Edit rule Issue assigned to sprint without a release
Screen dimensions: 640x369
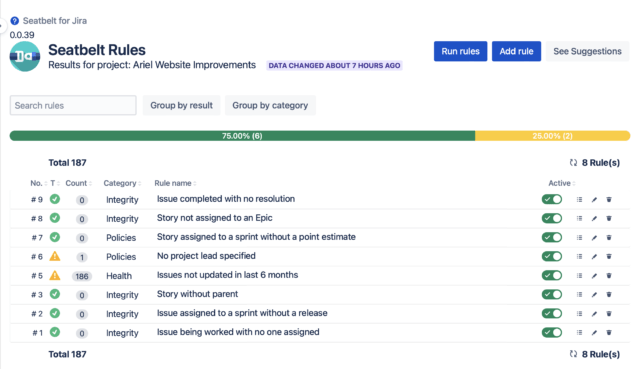594,313
